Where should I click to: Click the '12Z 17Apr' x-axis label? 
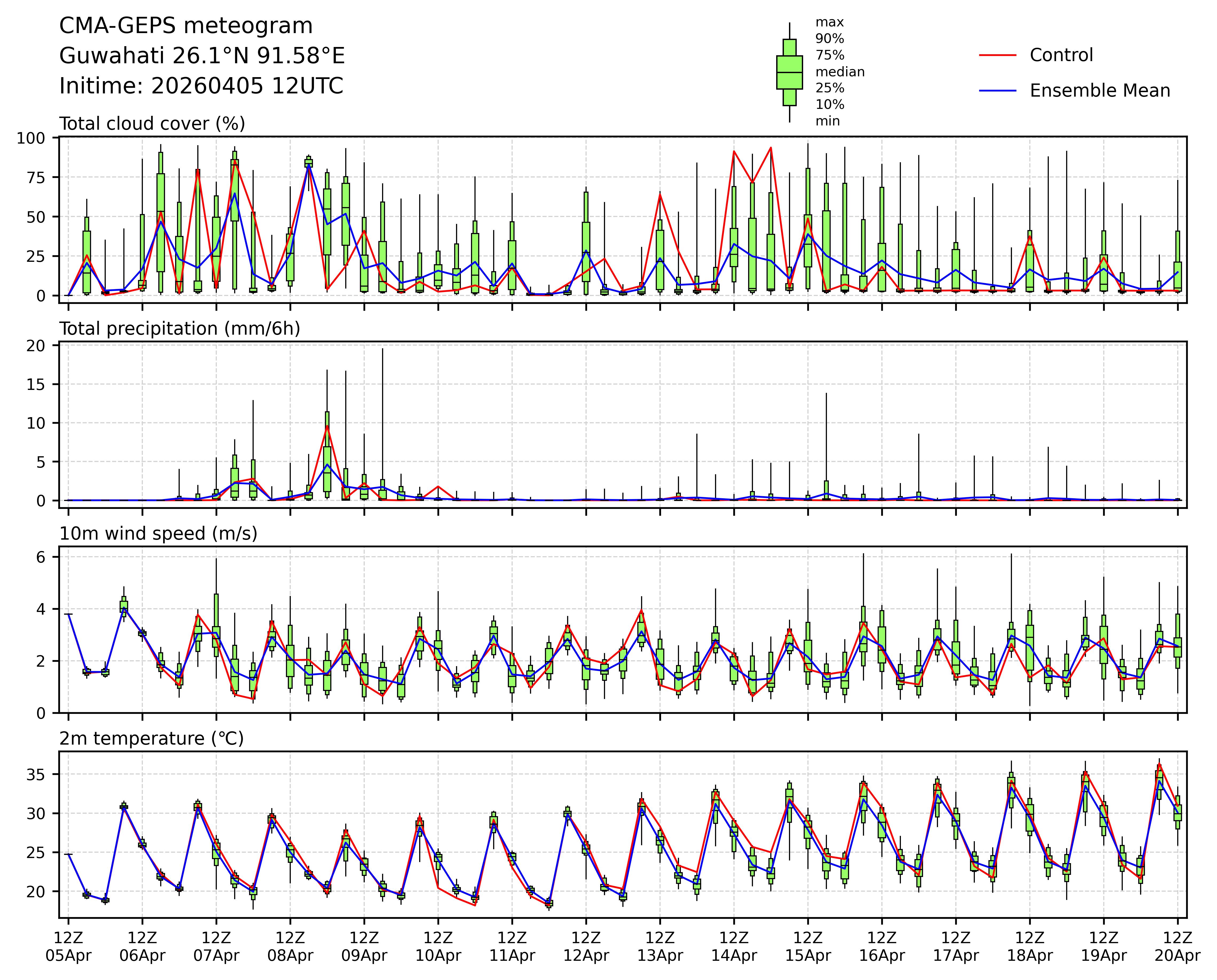(x=956, y=947)
